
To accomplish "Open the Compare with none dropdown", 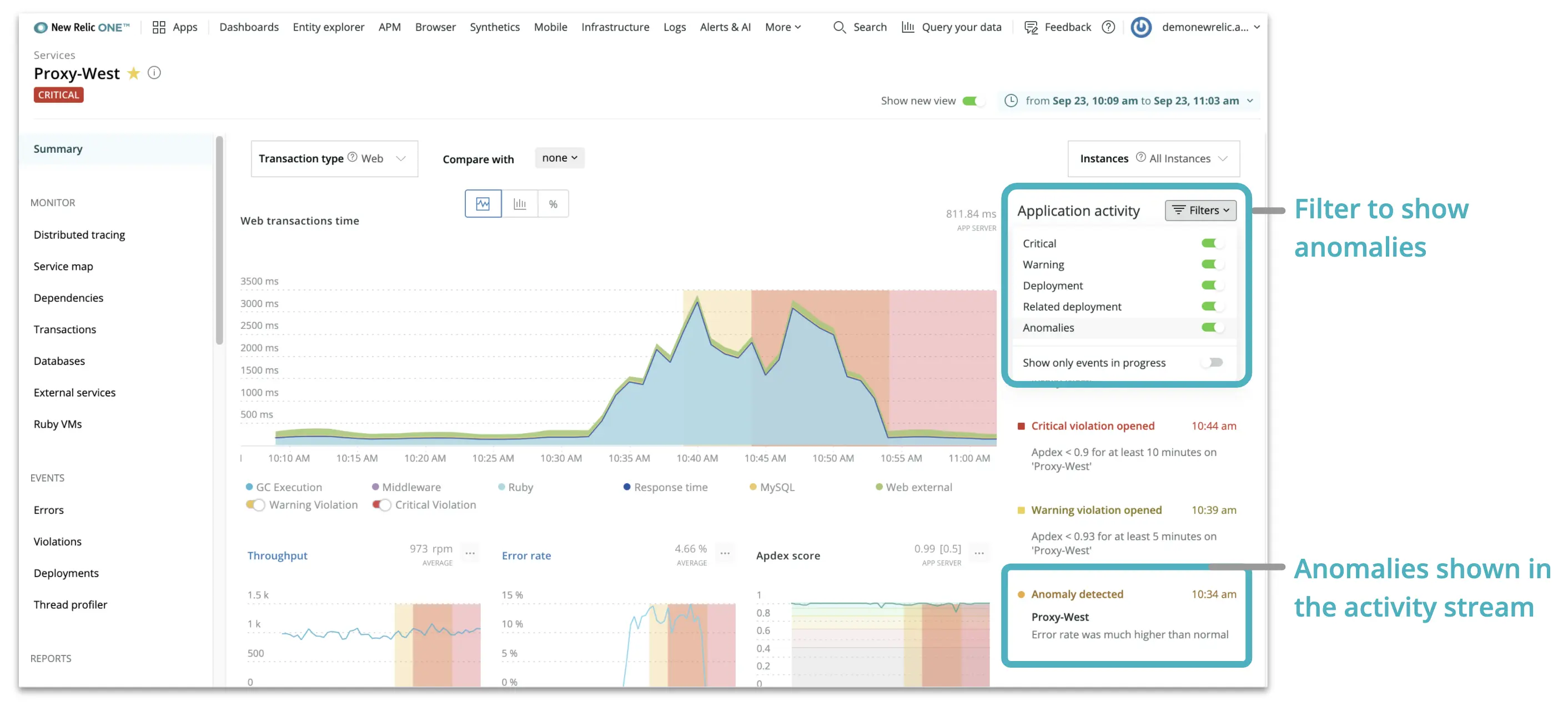I will (x=558, y=157).
